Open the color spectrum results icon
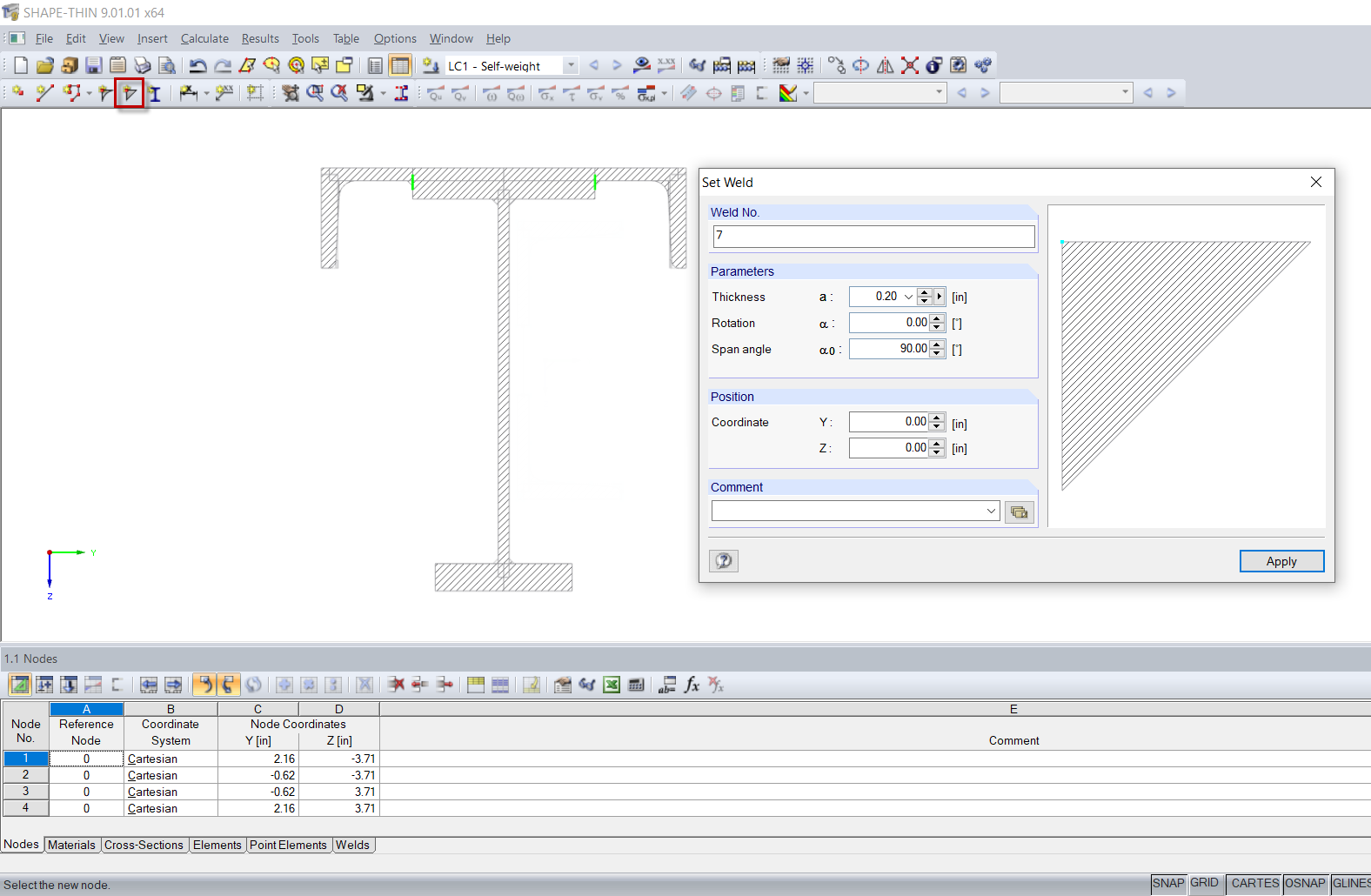The image size is (1371, 896). click(788, 93)
